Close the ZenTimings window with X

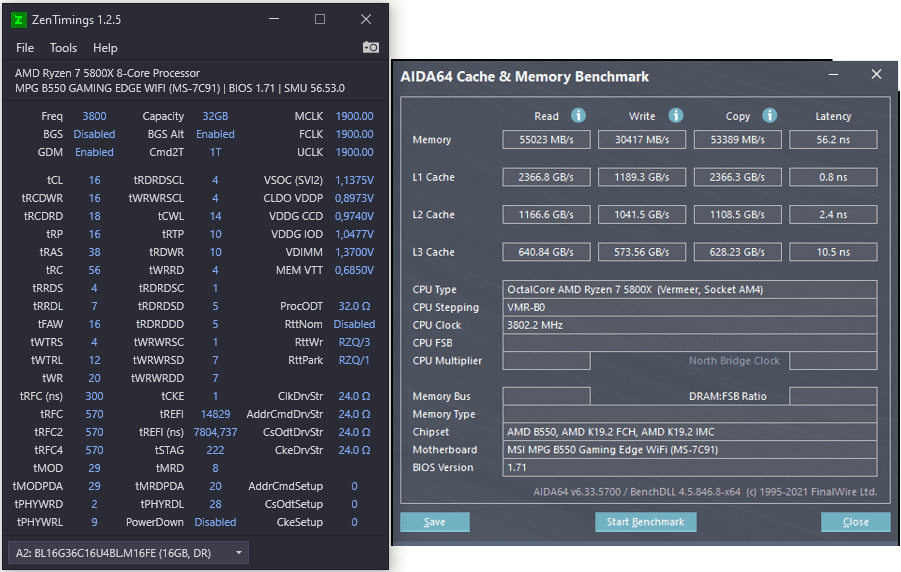[366, 19]
